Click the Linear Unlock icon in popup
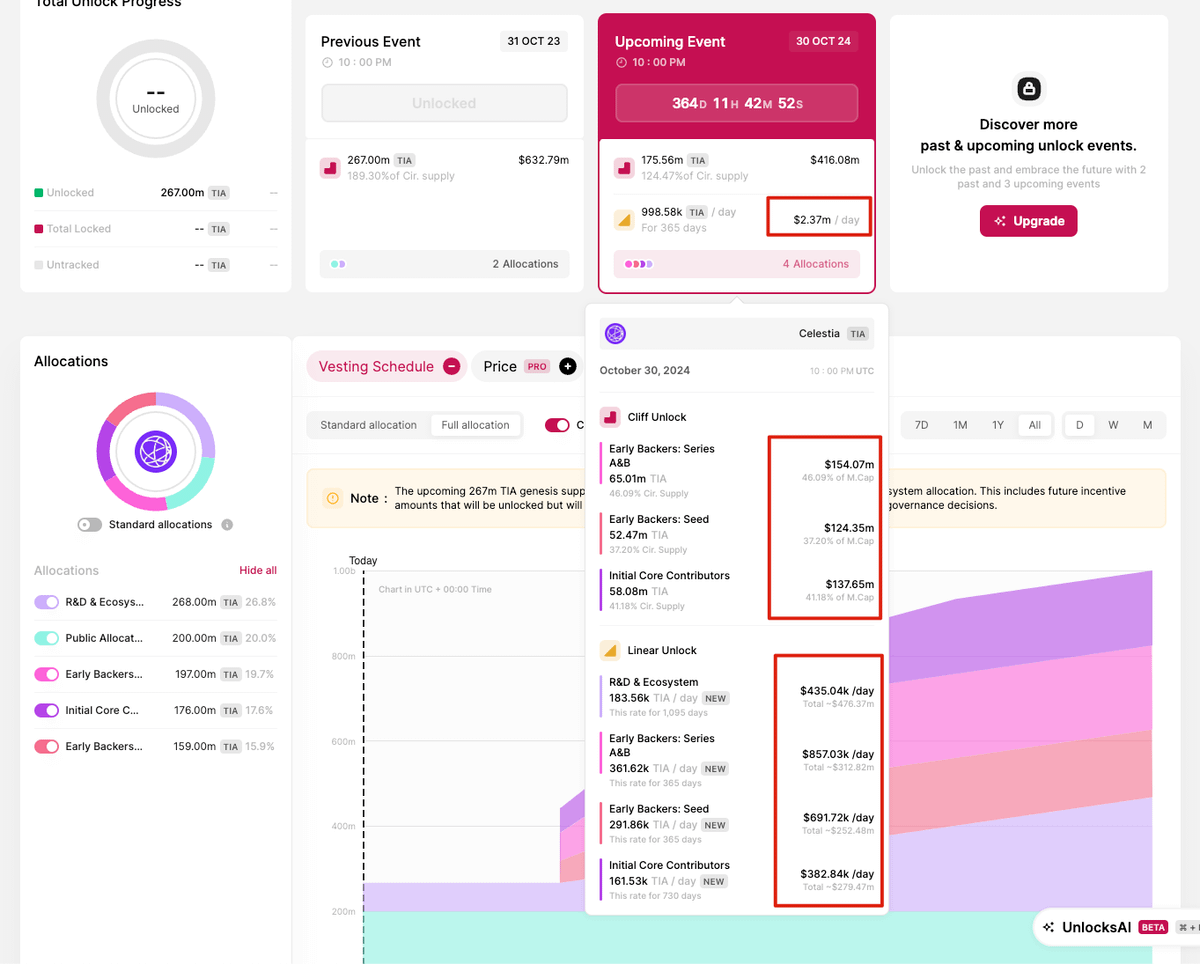Image resolution: width=1200 pixels, height=964 pixels. [610, 651]
